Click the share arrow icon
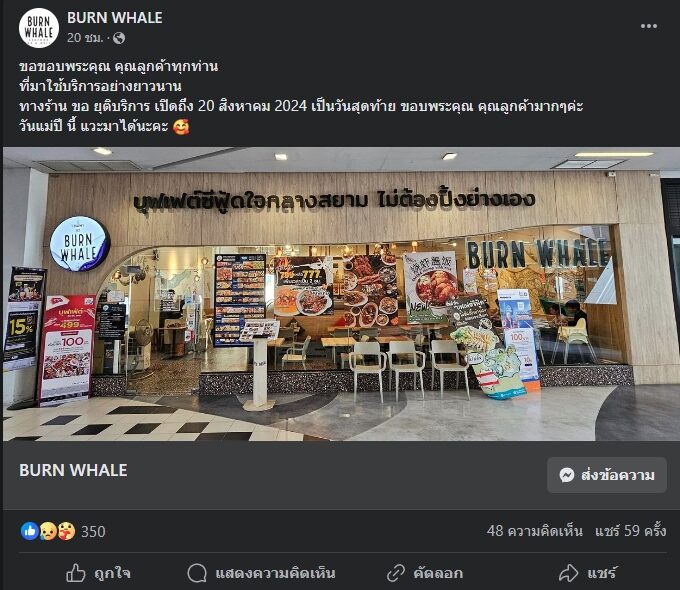 click(568, 573)
